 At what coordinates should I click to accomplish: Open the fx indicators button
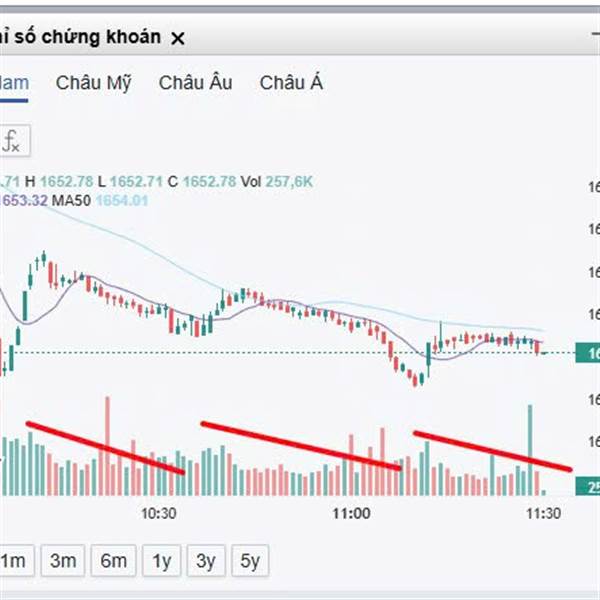pos(12,141)
